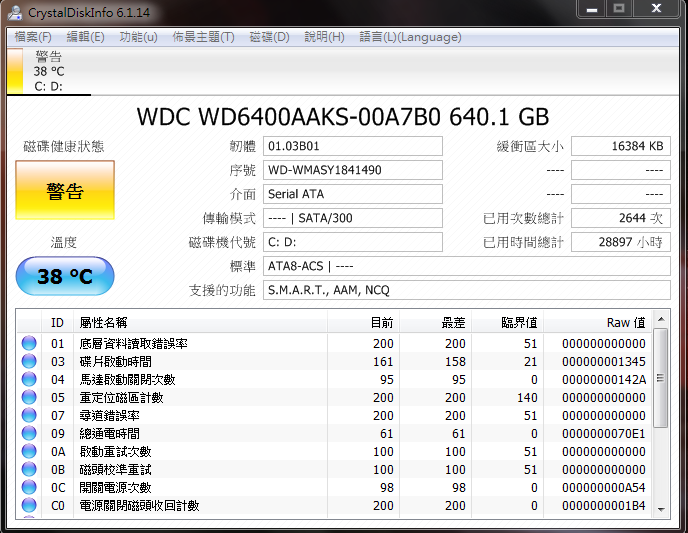Click the yellow 警告 health status button
Screen dimensions: 688x533
tap(65, 190)
